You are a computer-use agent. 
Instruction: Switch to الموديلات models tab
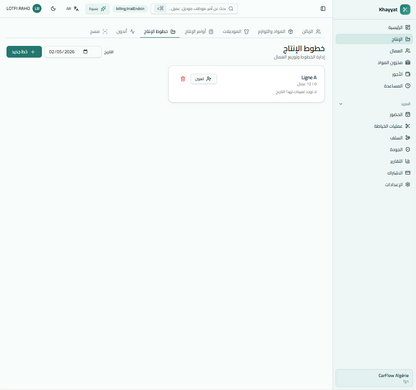236,31
